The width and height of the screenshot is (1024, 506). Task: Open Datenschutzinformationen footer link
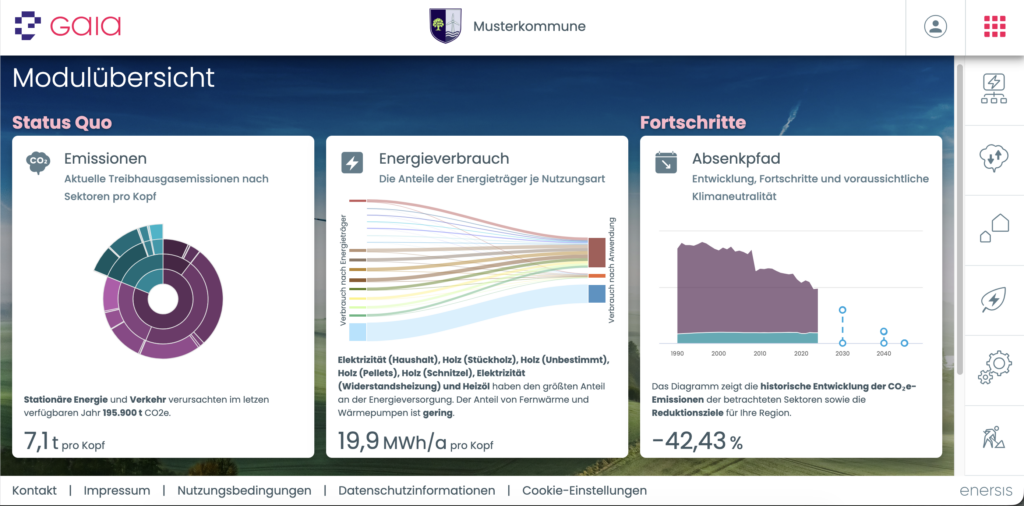[416, 491]
